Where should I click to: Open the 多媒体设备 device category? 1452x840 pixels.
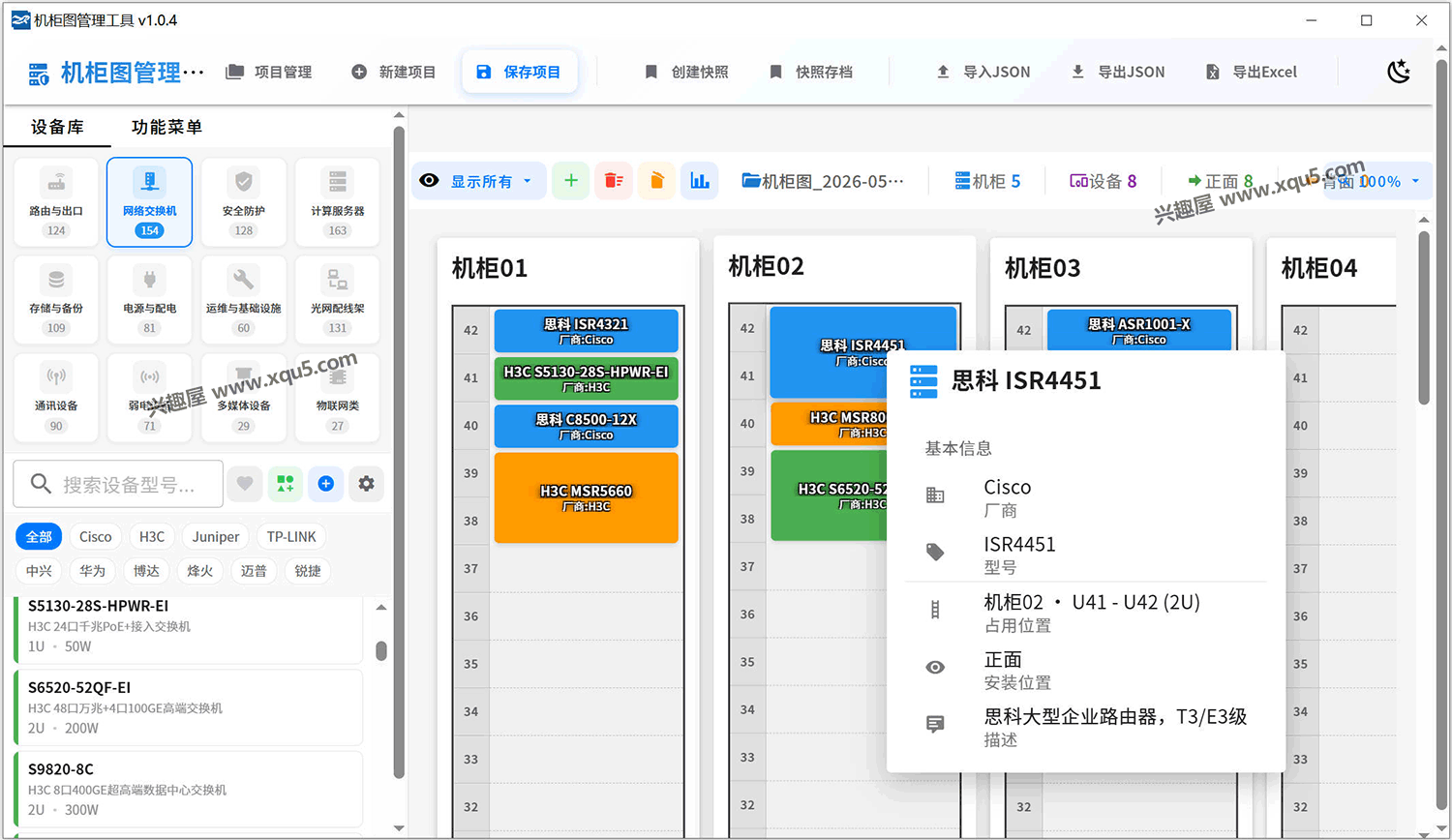pyautogui.click(x=243, y=397)
